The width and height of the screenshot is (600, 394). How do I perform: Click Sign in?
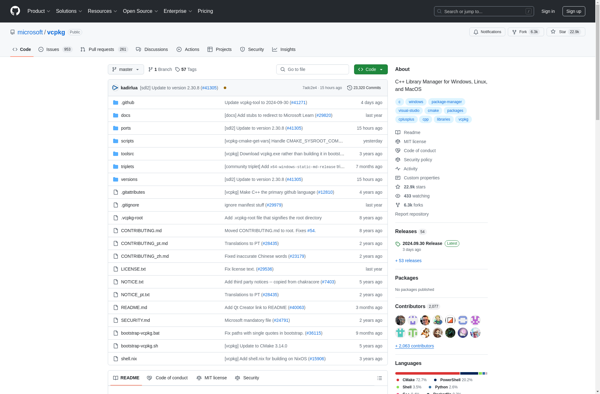coord(548,11)
